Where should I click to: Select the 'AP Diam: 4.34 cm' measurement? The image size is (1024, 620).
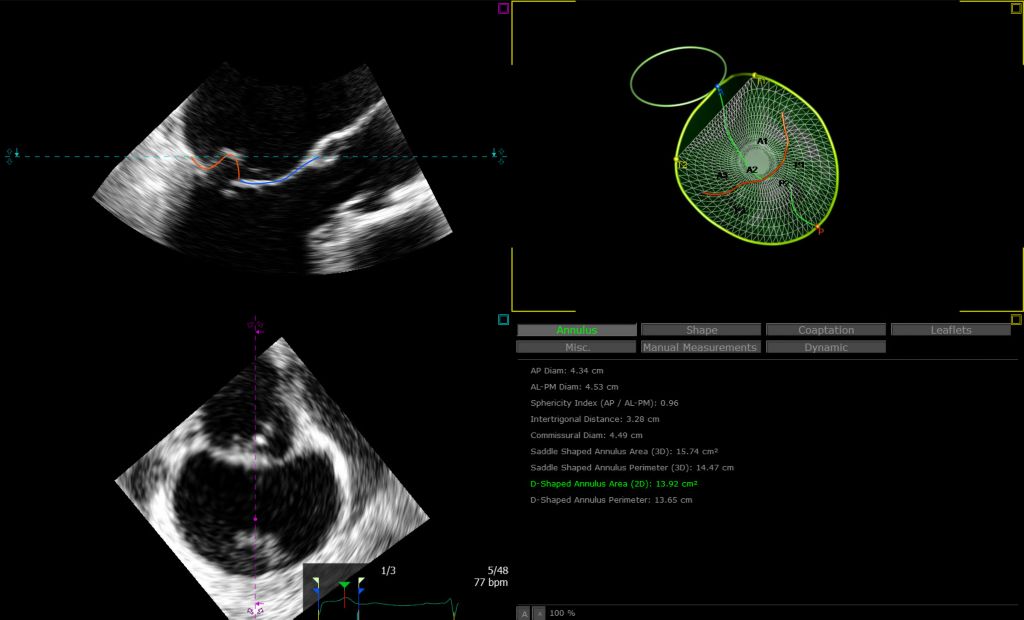coord(567,370)
